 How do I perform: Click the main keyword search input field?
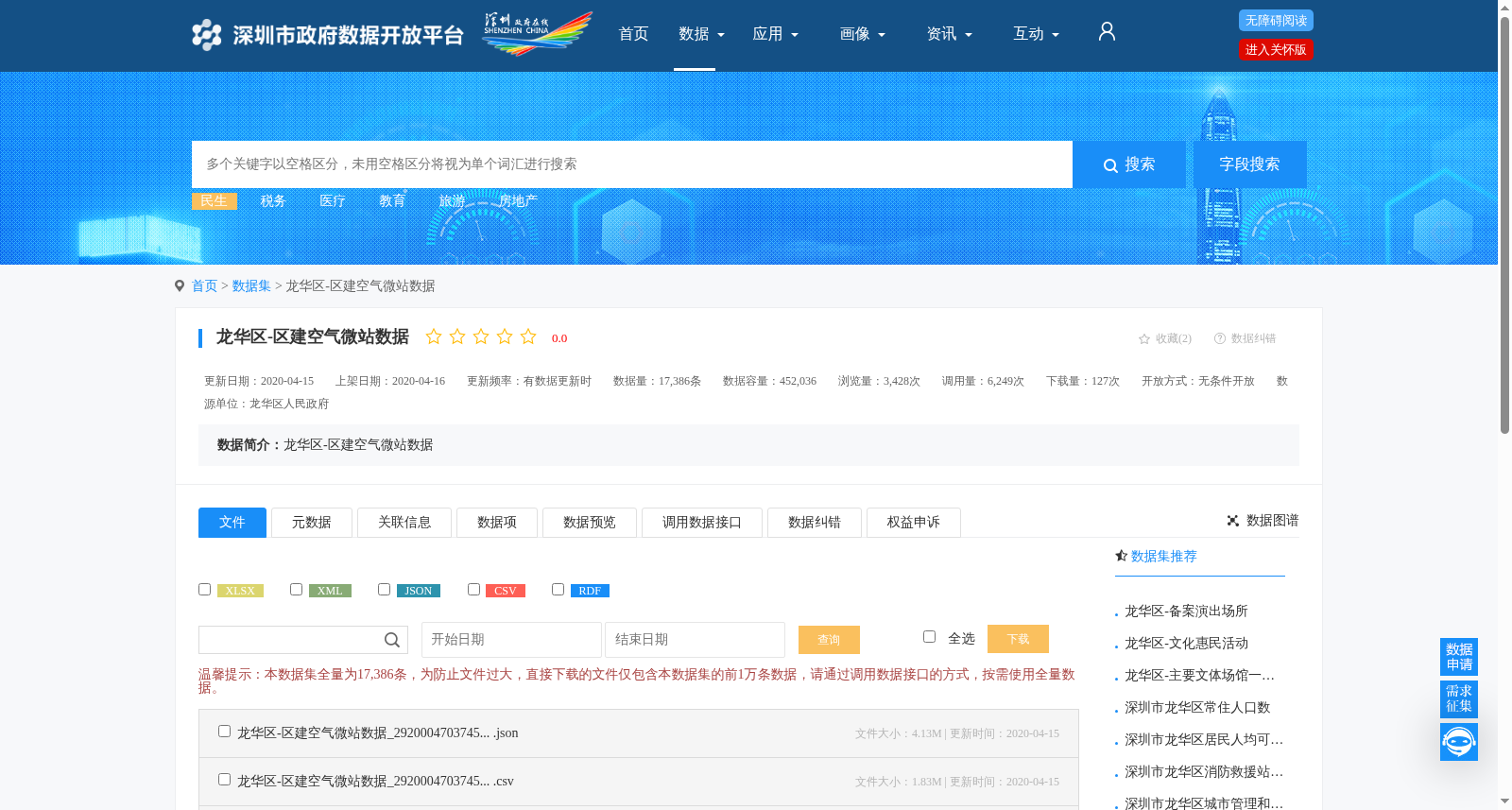point(632,164)
